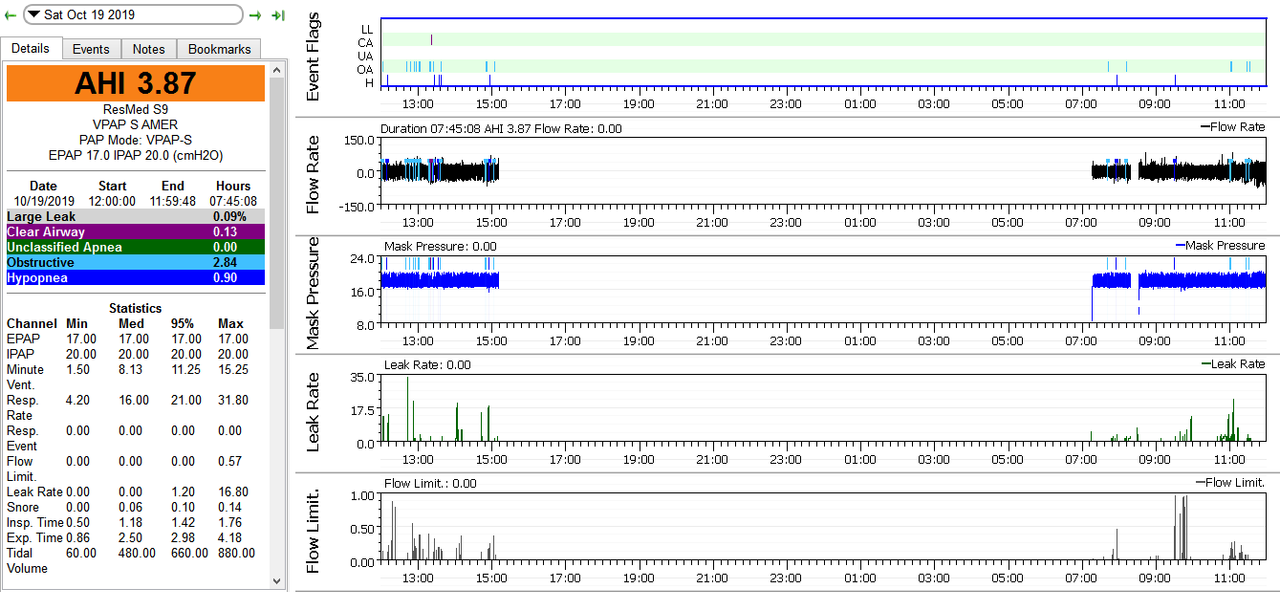
Task: Click the Resp. Rate max value 31.80
Action: (233, 401)
